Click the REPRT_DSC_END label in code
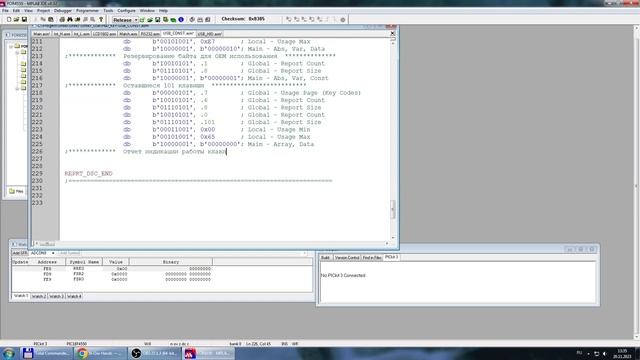 point(89,173)
